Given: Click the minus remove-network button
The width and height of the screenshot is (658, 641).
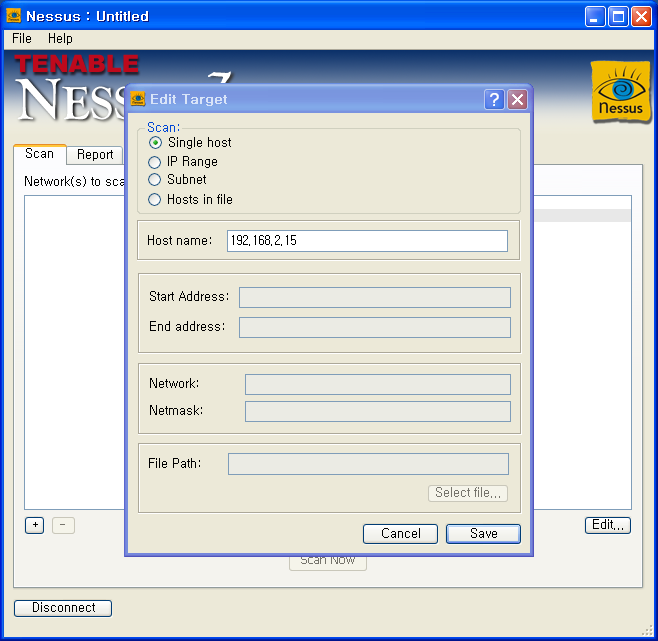Looking at the screenshot, I should [x=63, y=525].
